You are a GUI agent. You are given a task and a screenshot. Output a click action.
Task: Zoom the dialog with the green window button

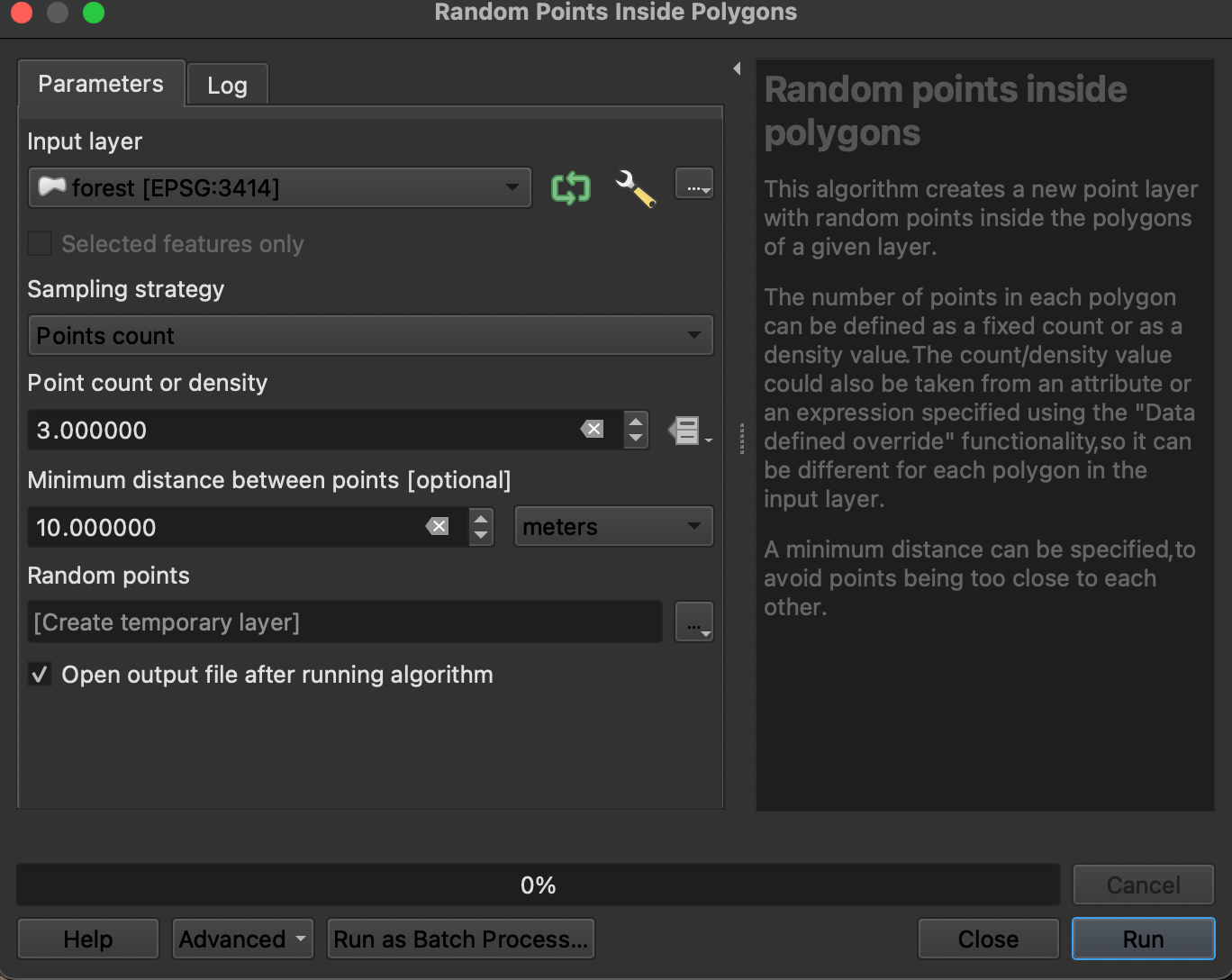(94, 13)
